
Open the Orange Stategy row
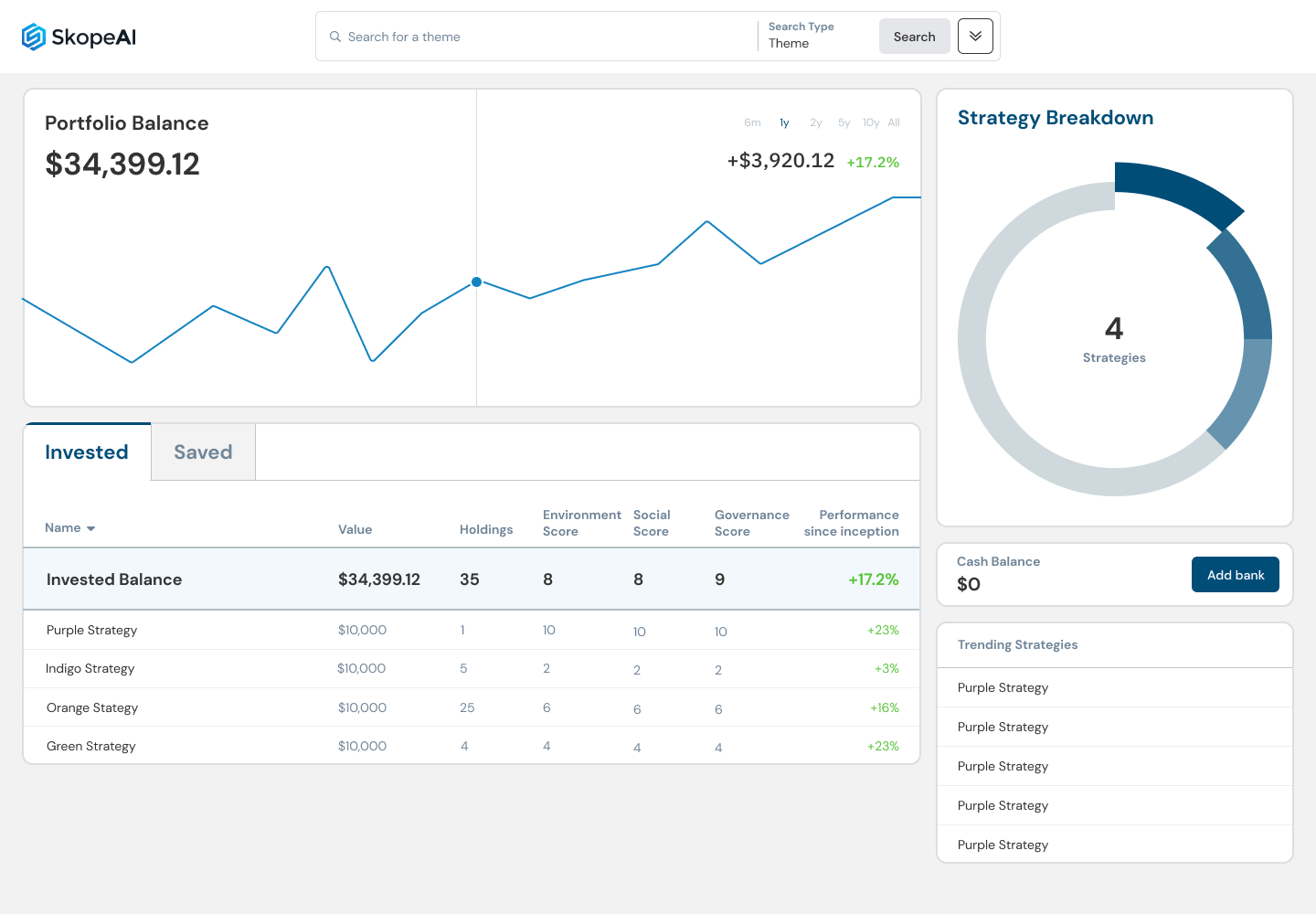472,707
